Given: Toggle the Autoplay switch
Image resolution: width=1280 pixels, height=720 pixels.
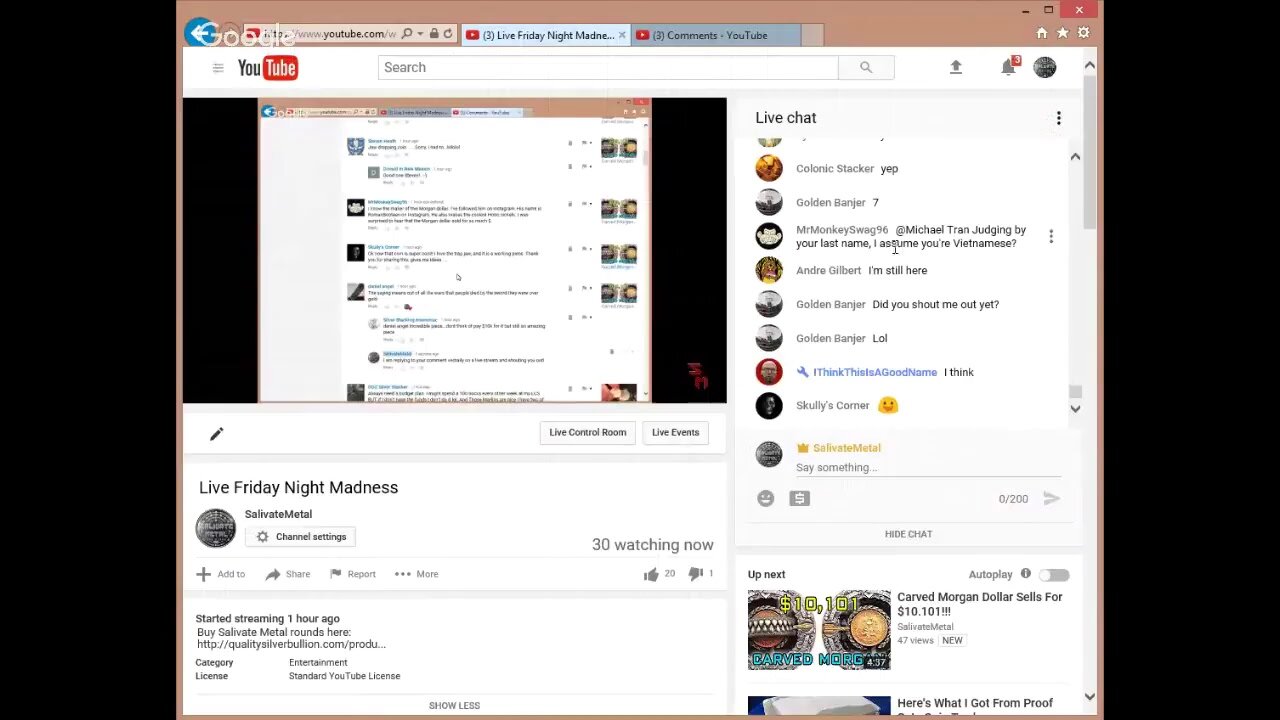Looking at the screenshot, I should (x=1054, y=575).
